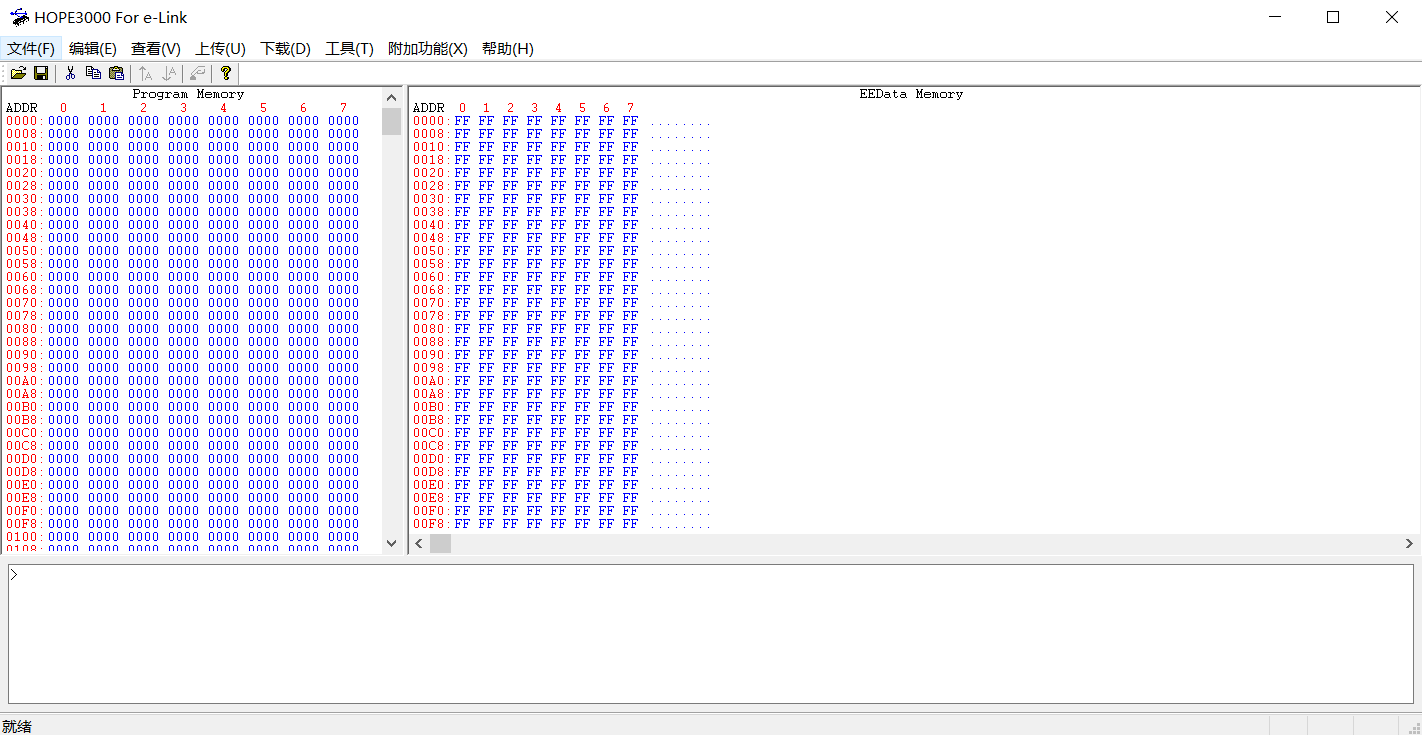Click inside the command prompt area
1422x735 pixels.
700,630
